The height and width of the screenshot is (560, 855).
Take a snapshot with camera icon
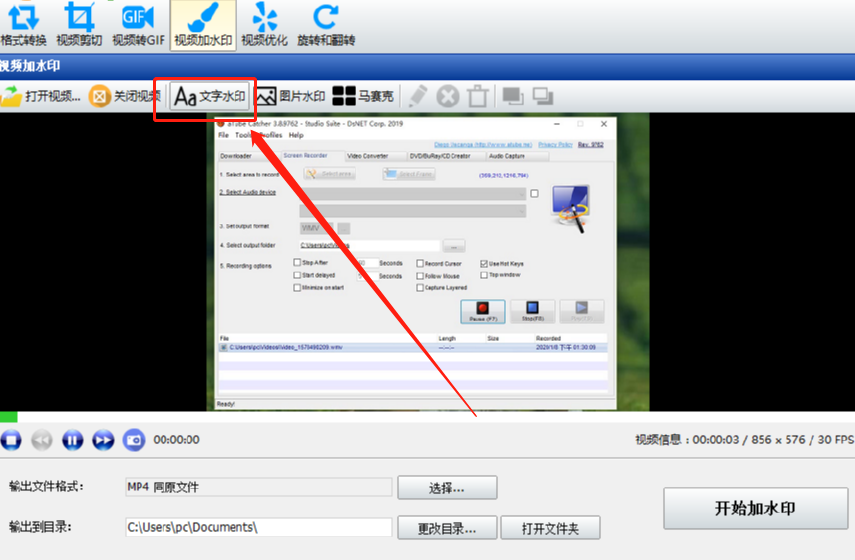[134, 439]
